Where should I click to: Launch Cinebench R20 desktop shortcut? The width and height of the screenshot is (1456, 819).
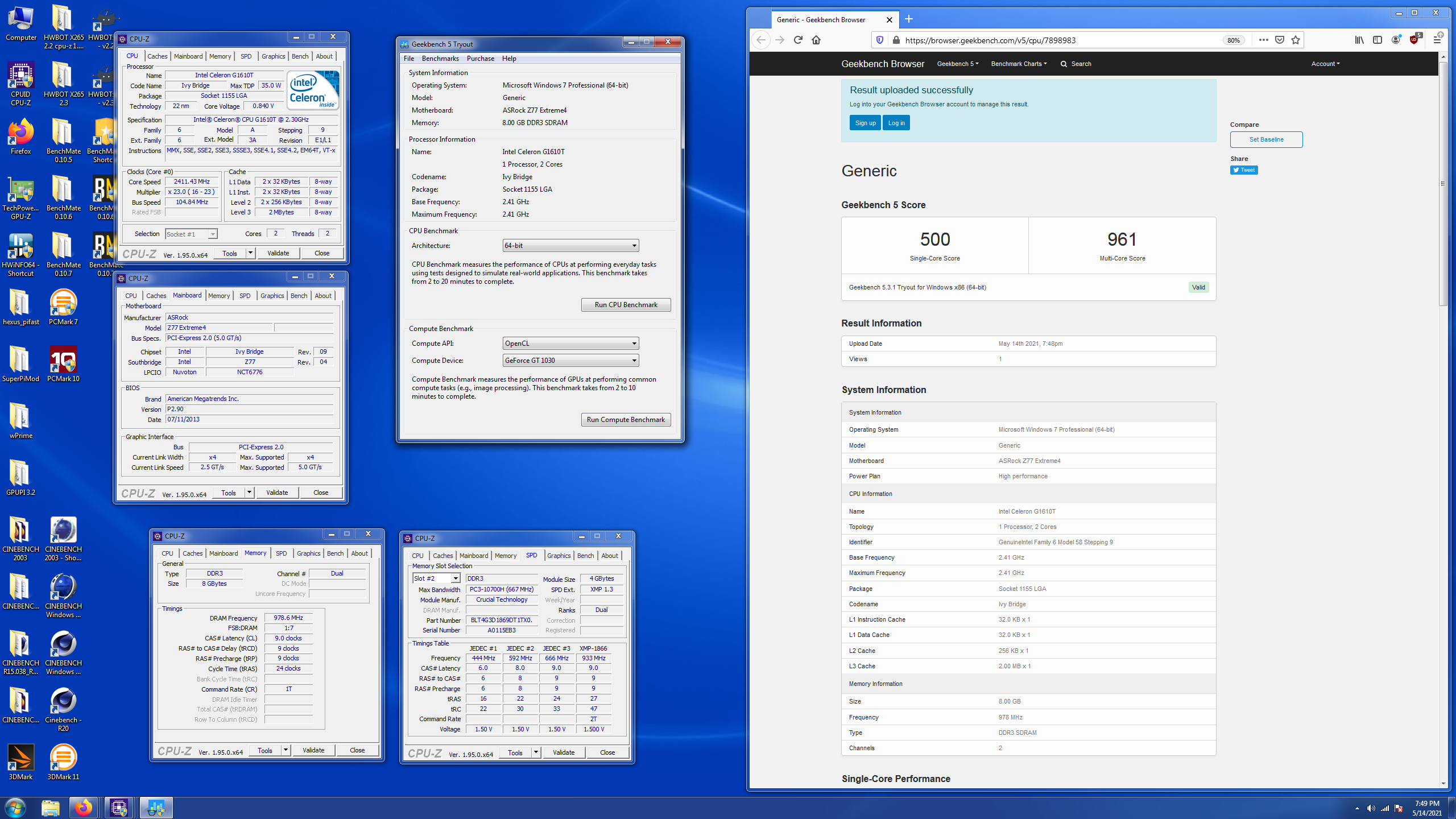click(63, 710)
